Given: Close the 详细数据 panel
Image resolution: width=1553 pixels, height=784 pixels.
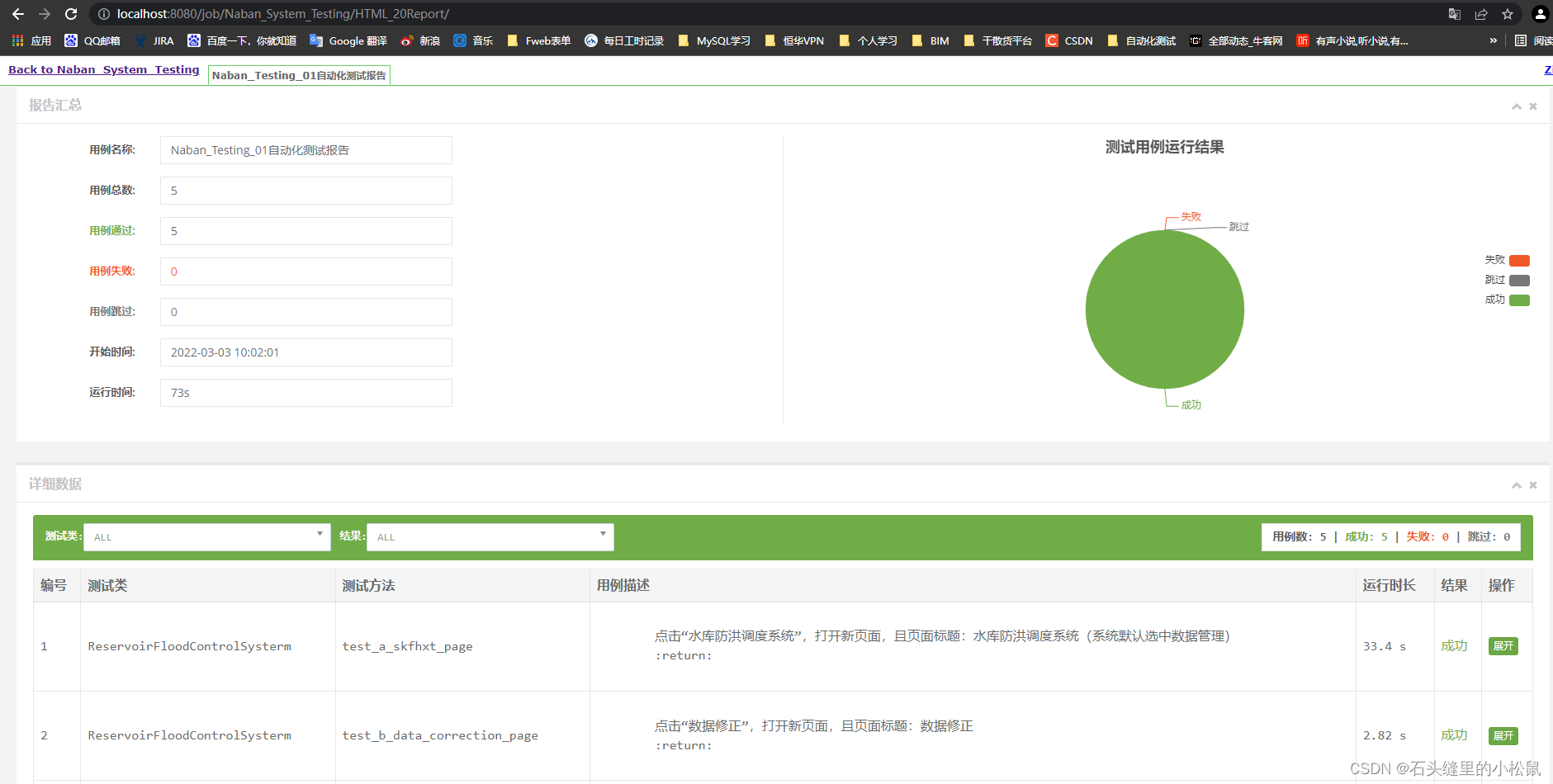Looking at the screenshot, I should click(1533, 485).
